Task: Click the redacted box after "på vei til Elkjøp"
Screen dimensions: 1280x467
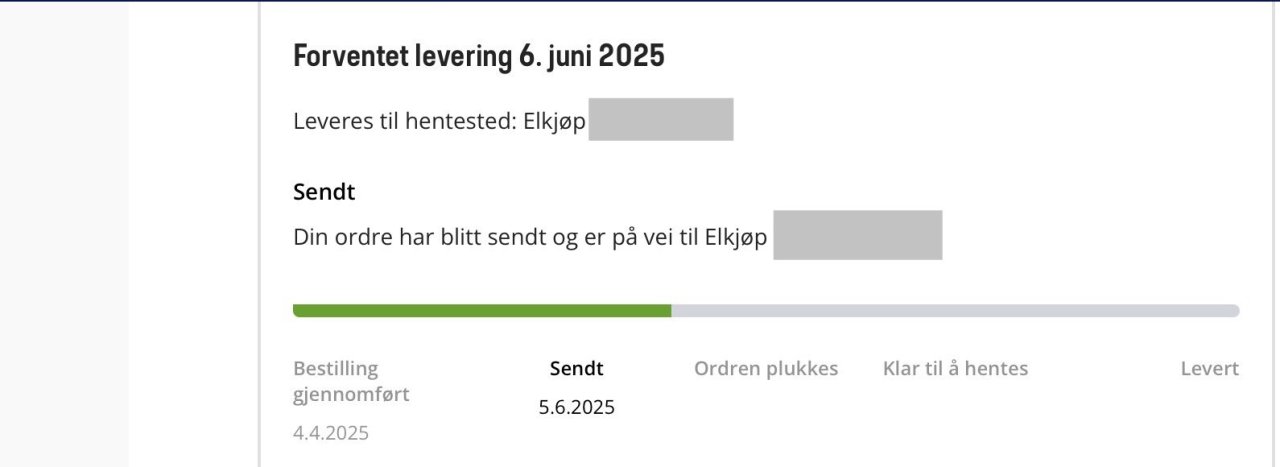Action: [858, 236]
